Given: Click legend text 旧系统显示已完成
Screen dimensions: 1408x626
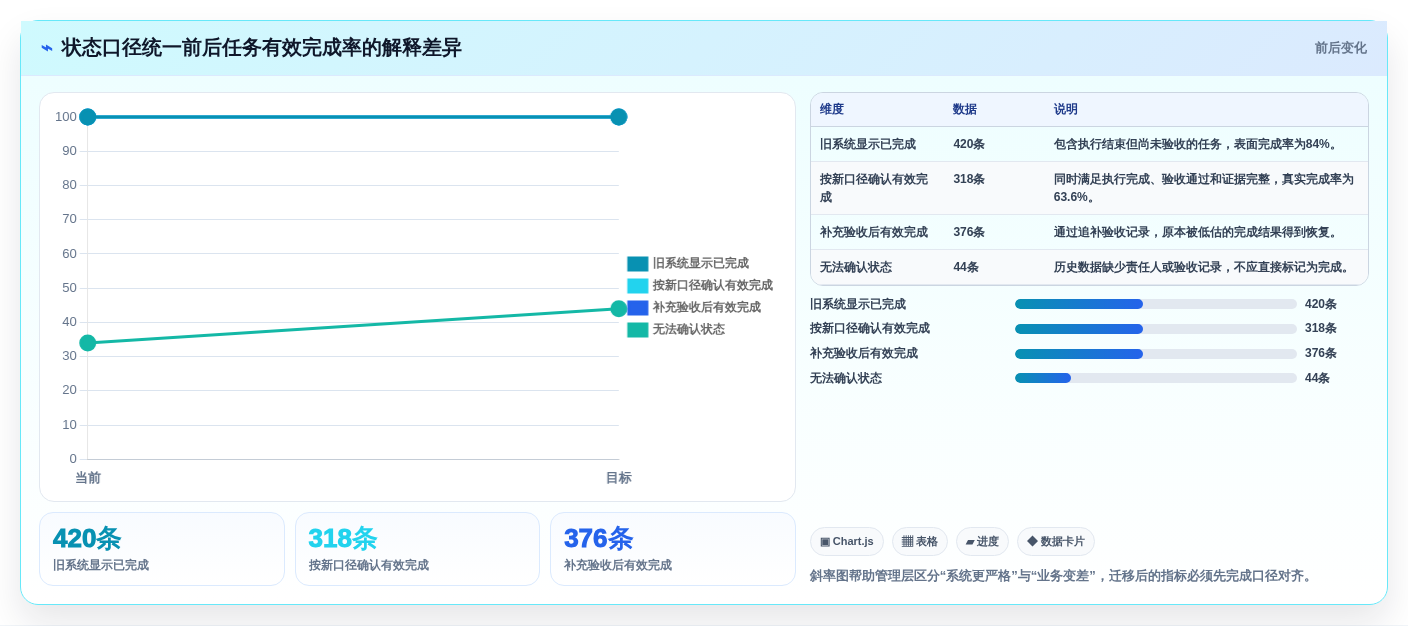Looking at the screenshot, I should click(x=700, y=264).
